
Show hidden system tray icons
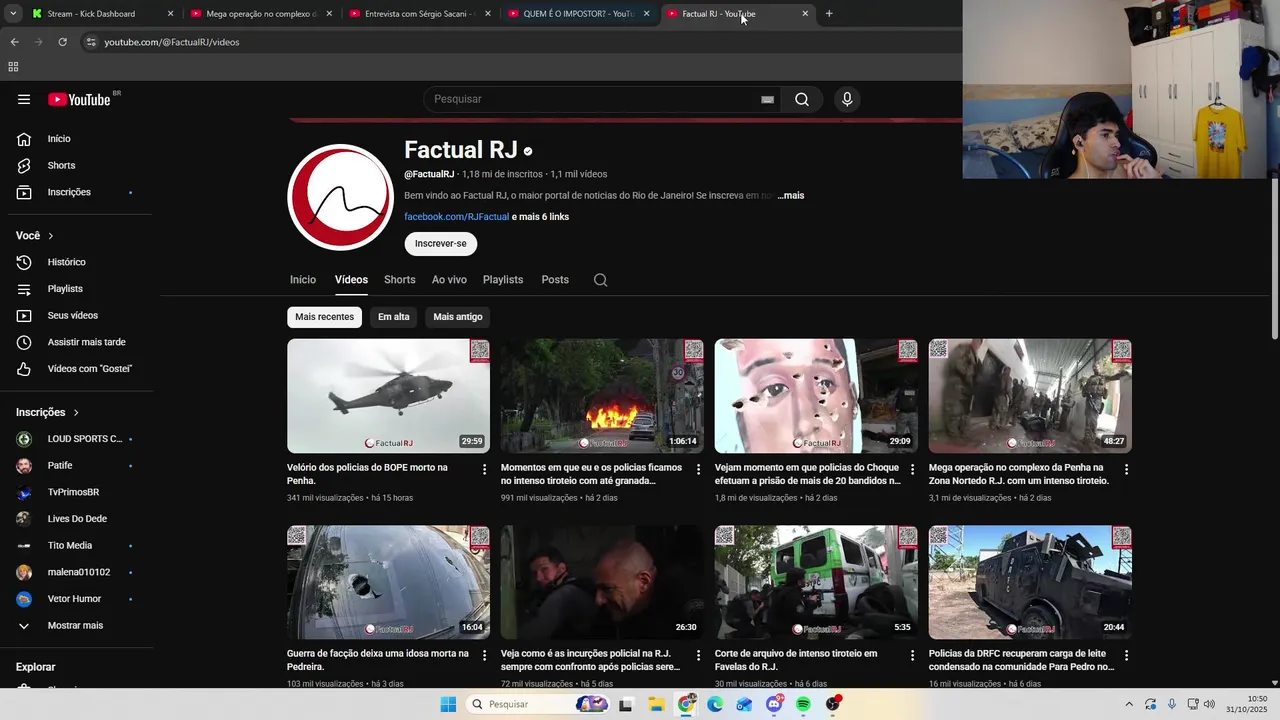(x=1129, y=704)
